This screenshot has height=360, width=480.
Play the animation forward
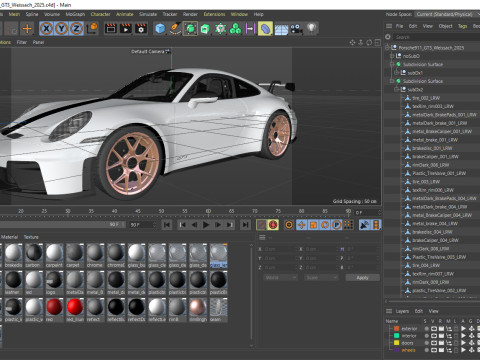(206, 225)
